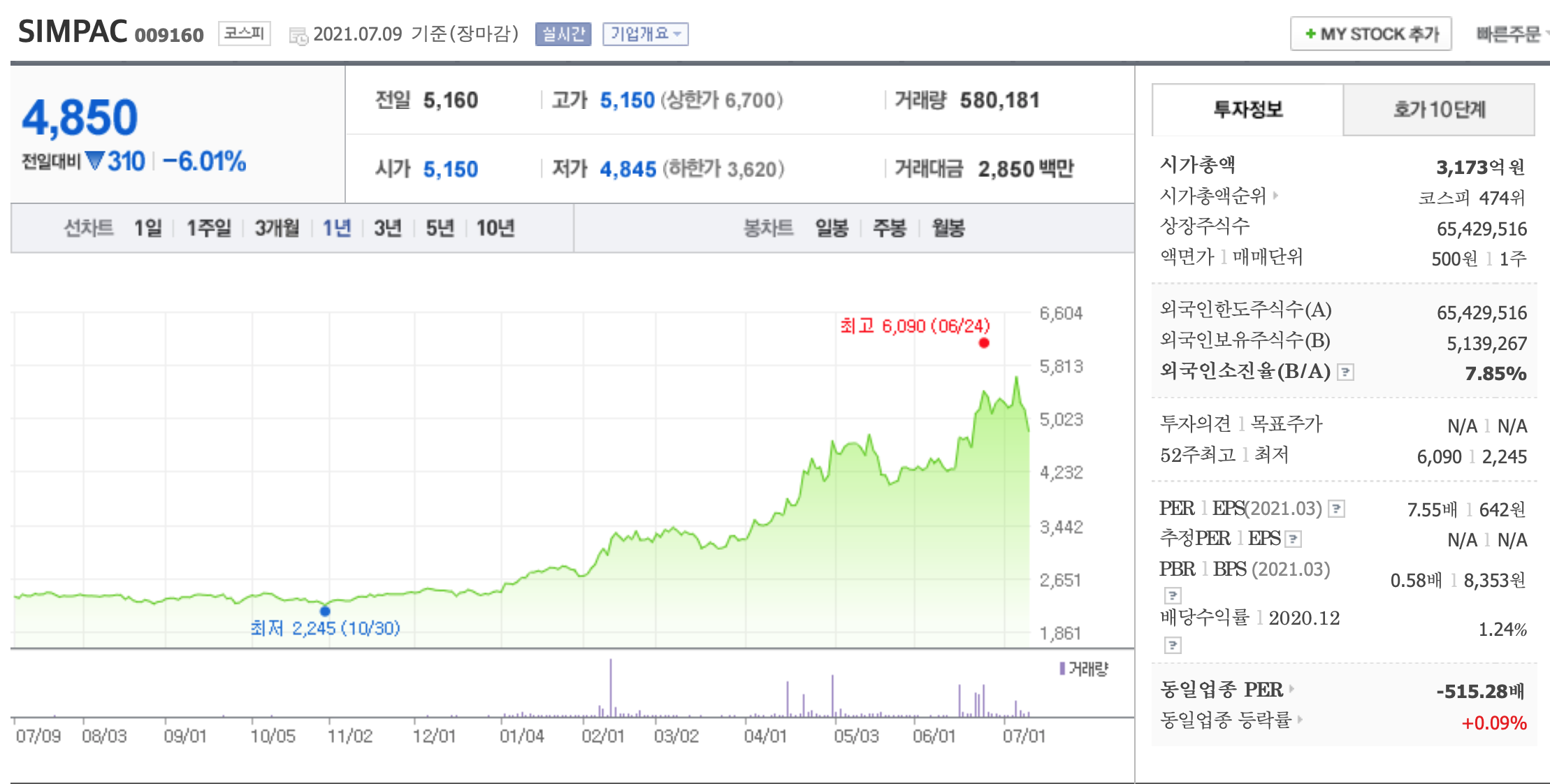
Task: Click the 저가 4,845 value
Action: (628, 169)
